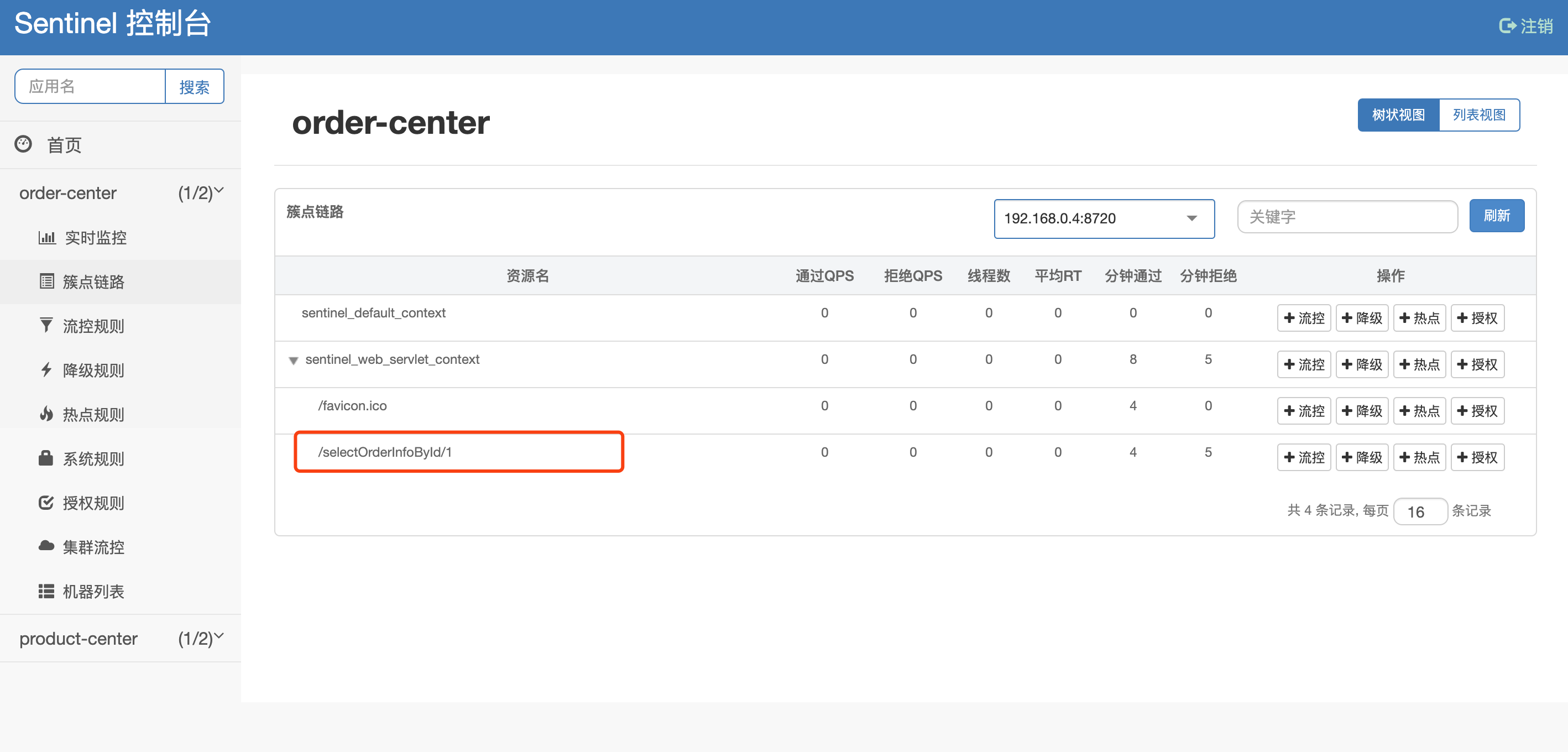Switch to list view (列表视图)
Viewport: 1568px width, 752px height.
click(1478, 115)
